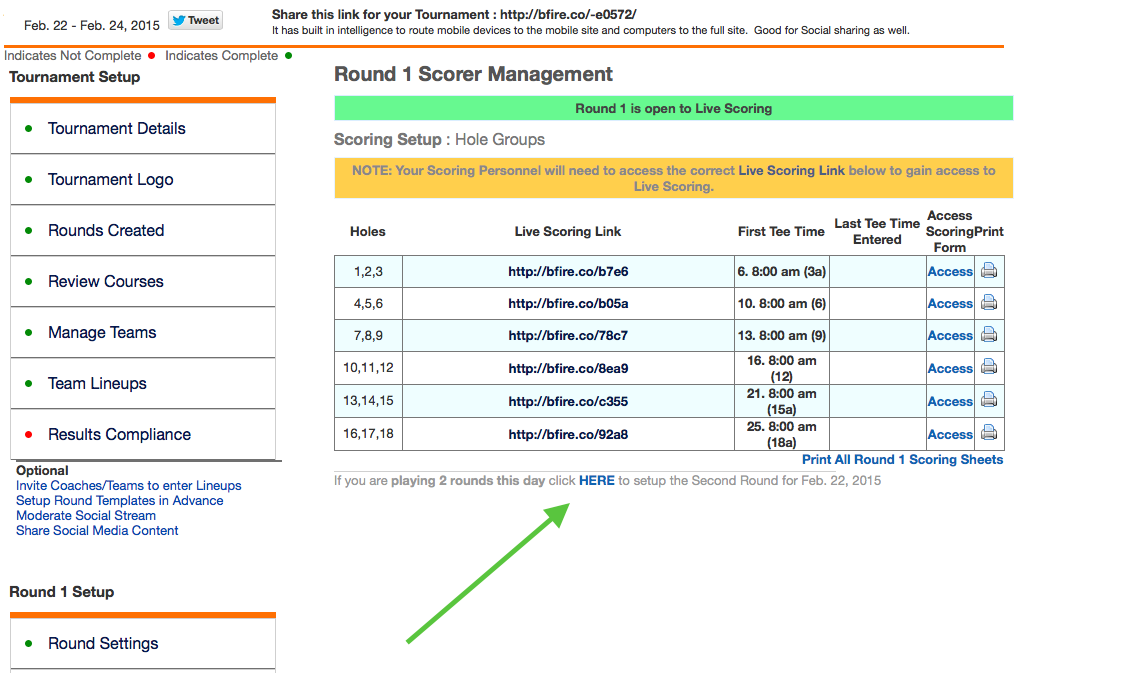The height and width of the screenshot is (673, 1142).
Task: Open Access link for holes 10,11,12
Action: pyautogui.click(x=950, y=369)
